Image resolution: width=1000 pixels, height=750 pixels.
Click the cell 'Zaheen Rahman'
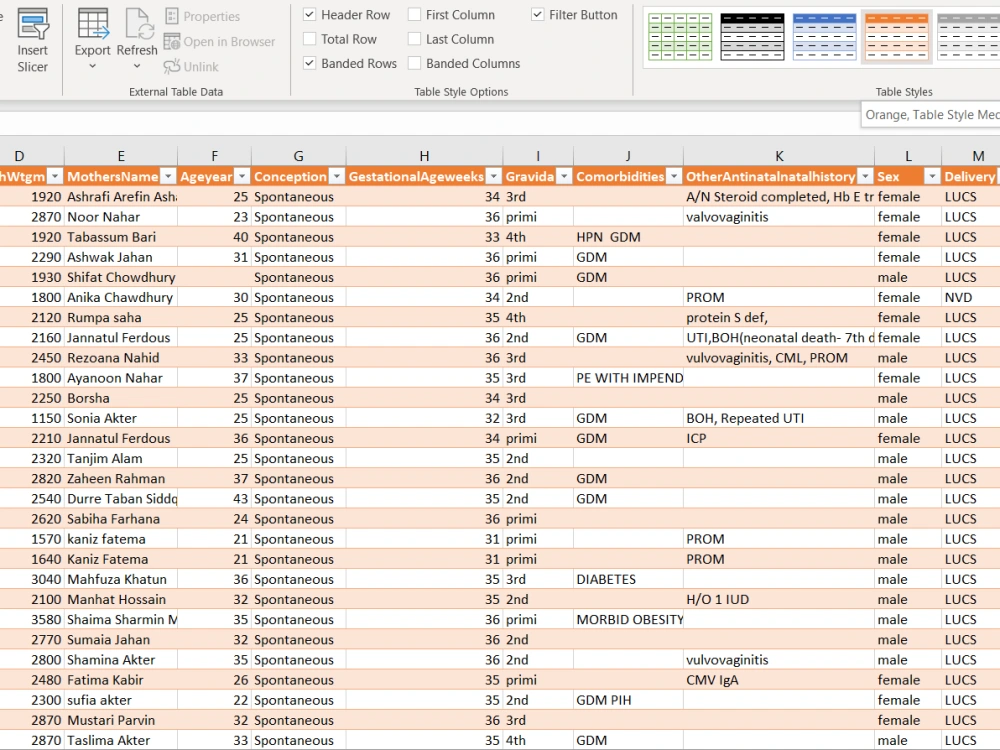tap(121, 478)
